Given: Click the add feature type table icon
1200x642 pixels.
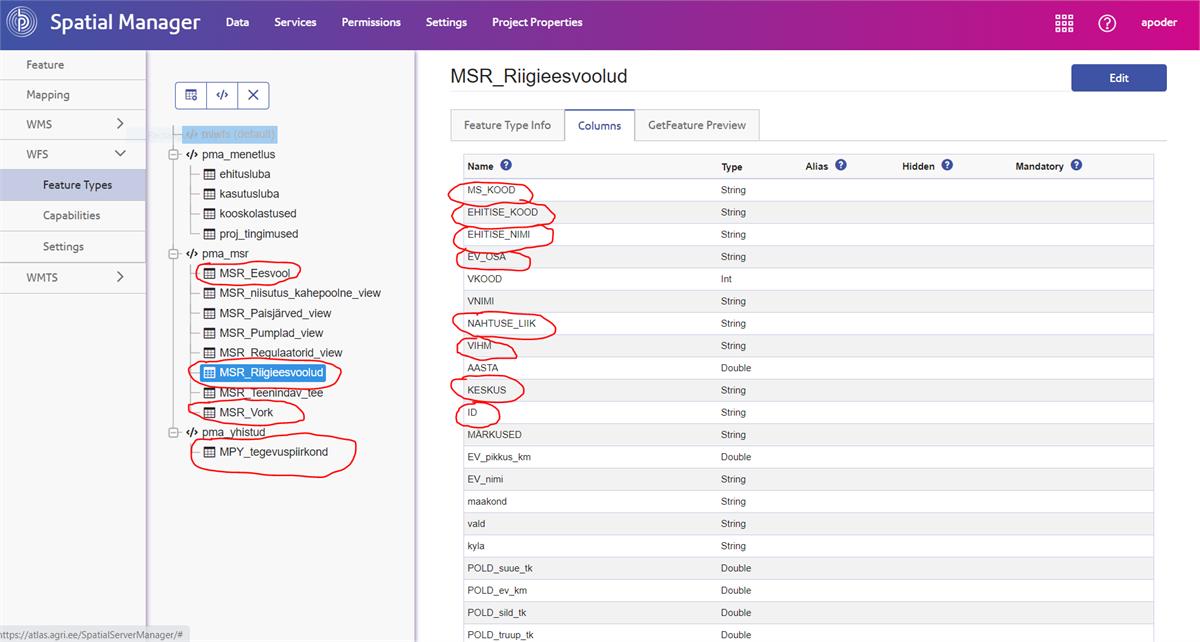Looking at the screenshot, I should 191,95.
